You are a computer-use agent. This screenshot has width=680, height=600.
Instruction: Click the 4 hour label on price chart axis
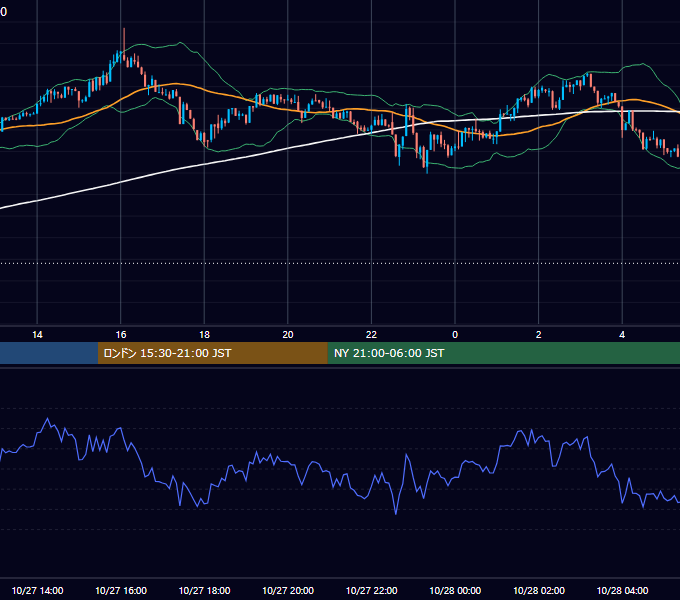click(x=622, y=335)
